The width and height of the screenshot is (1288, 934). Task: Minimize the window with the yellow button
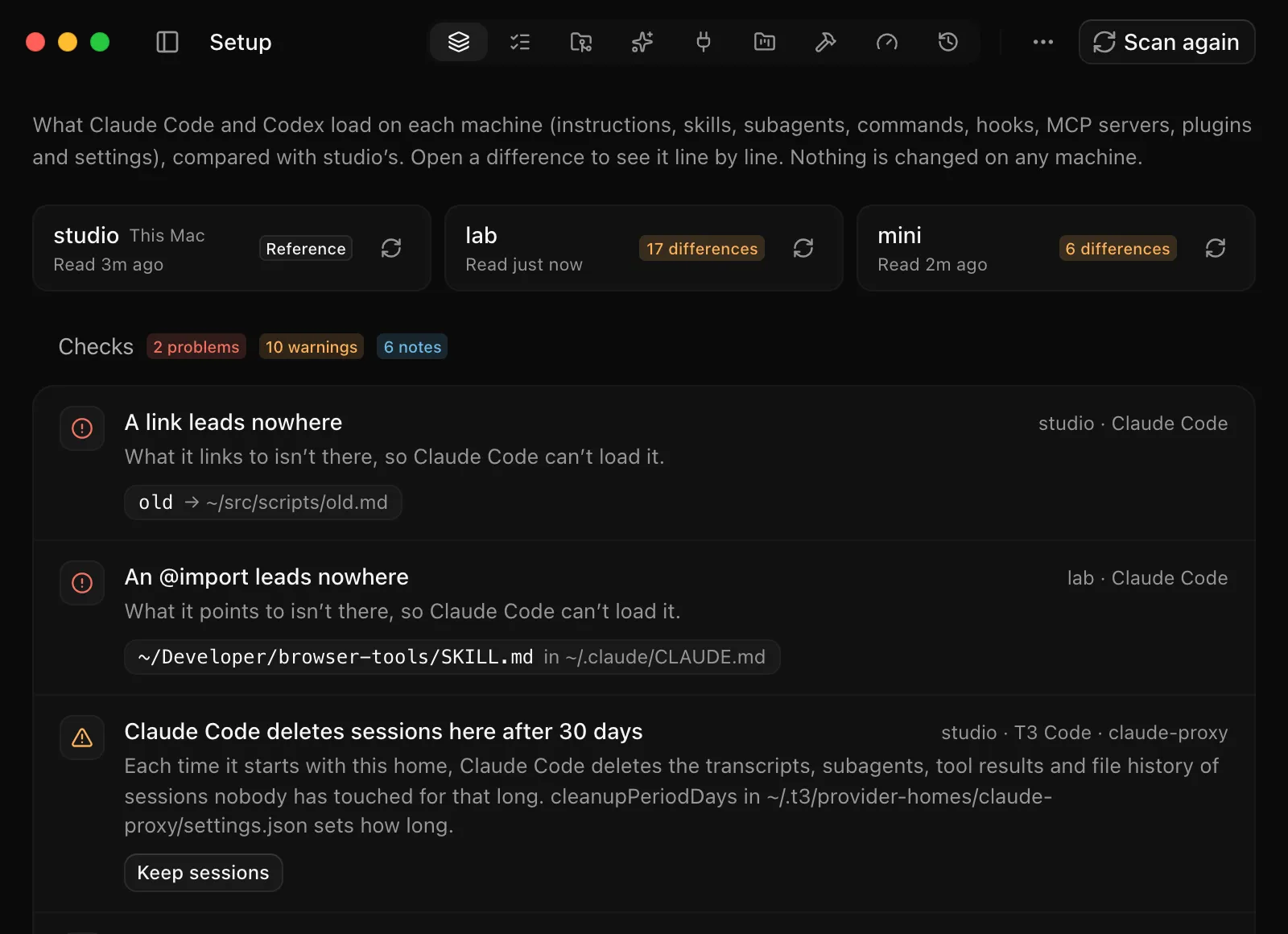[68, 42]
